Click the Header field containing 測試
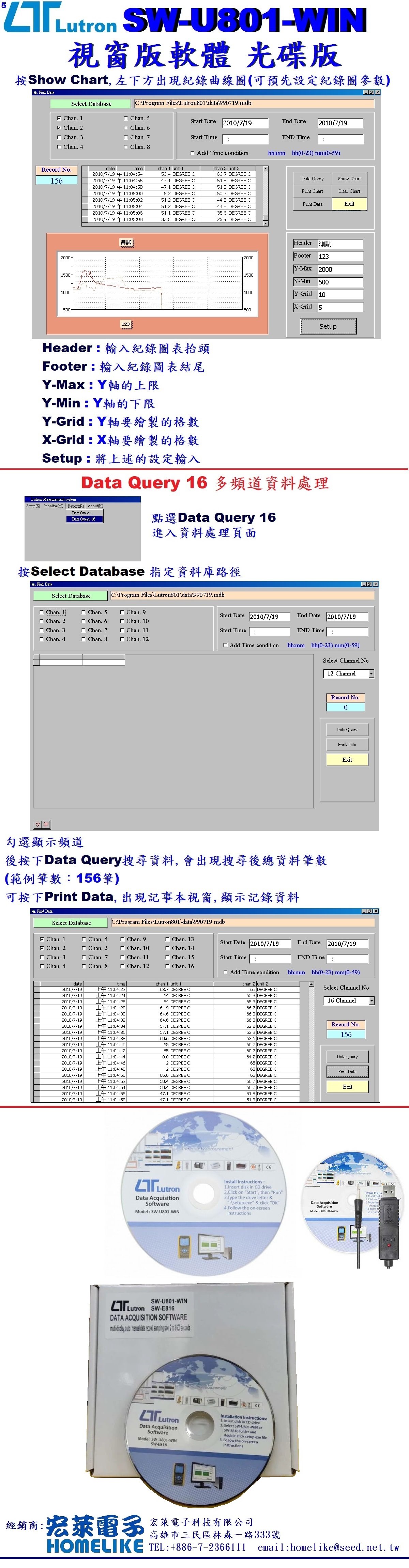This screenshot has height=1568, width=409. (x=340, y=244)
